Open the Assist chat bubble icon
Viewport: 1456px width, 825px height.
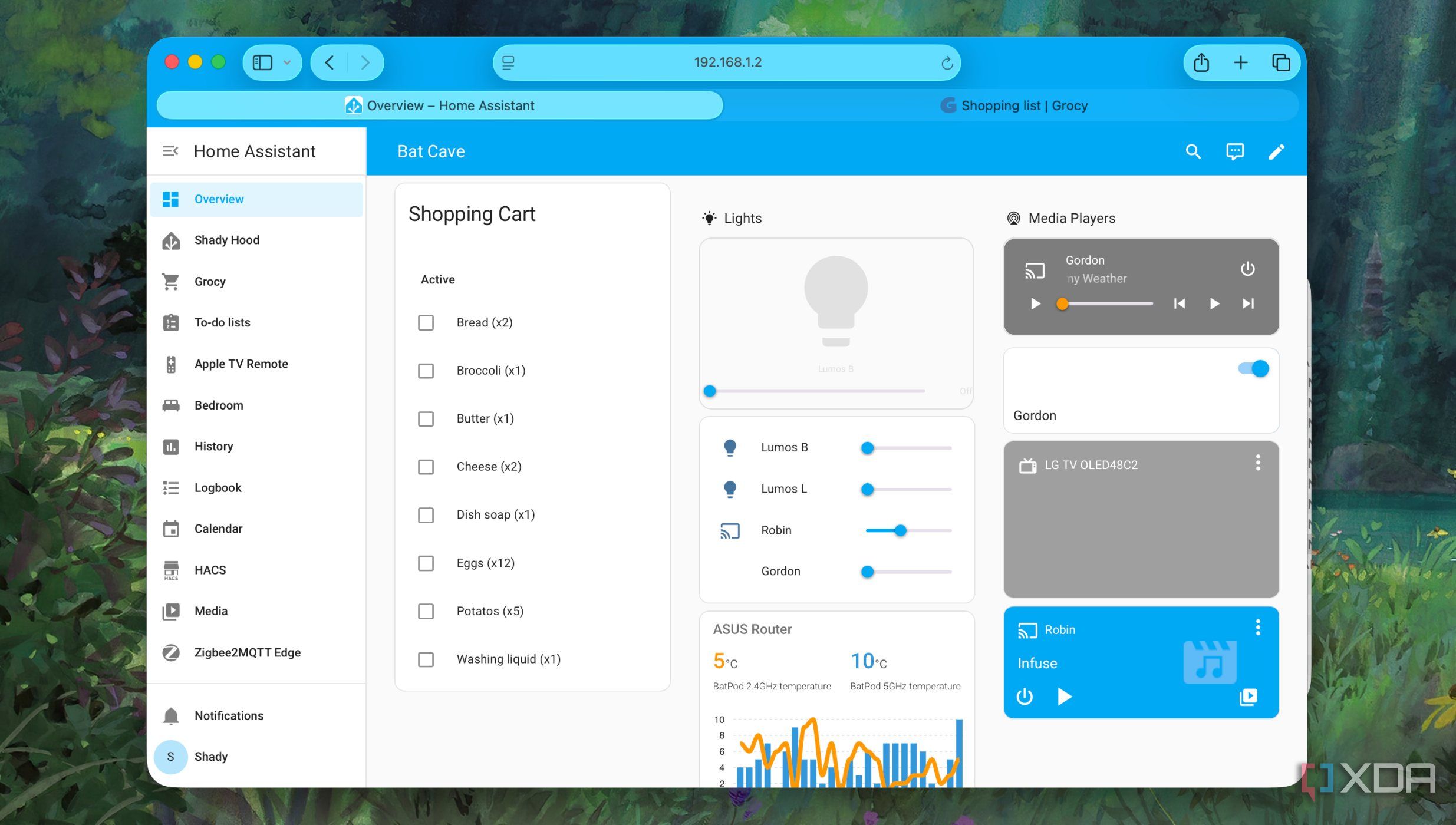1235,151
